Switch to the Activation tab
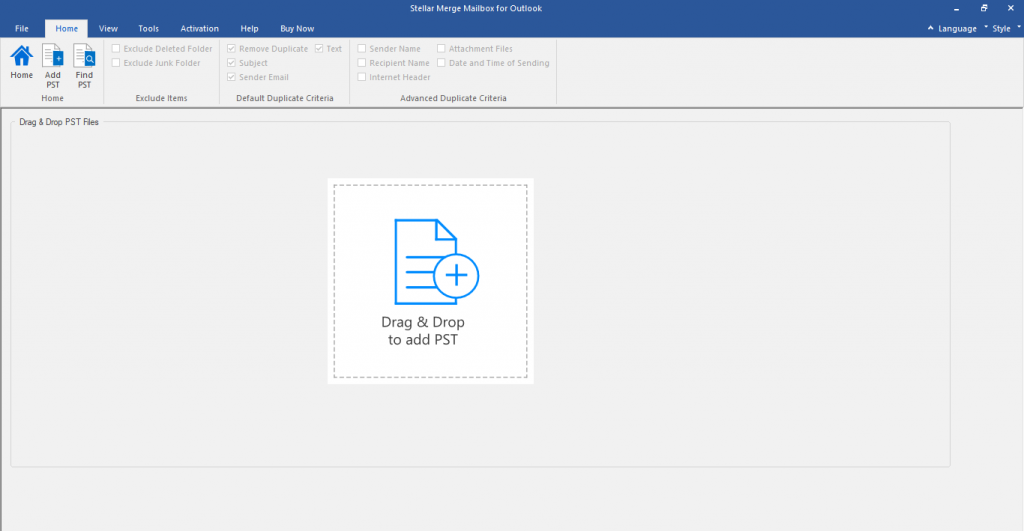 tap(200, 29)
